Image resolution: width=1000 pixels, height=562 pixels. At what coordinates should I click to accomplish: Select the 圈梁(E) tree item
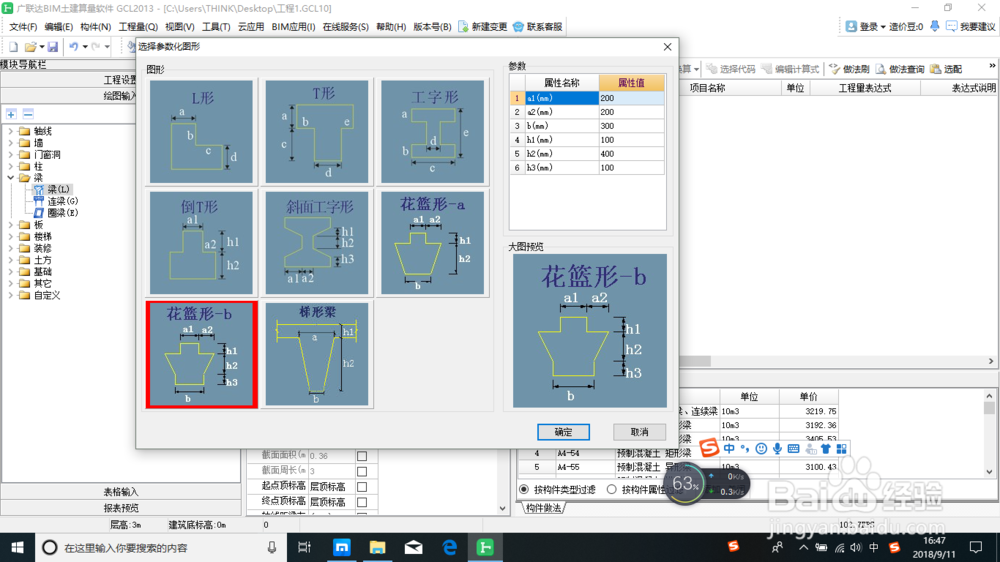coord(56,213)
